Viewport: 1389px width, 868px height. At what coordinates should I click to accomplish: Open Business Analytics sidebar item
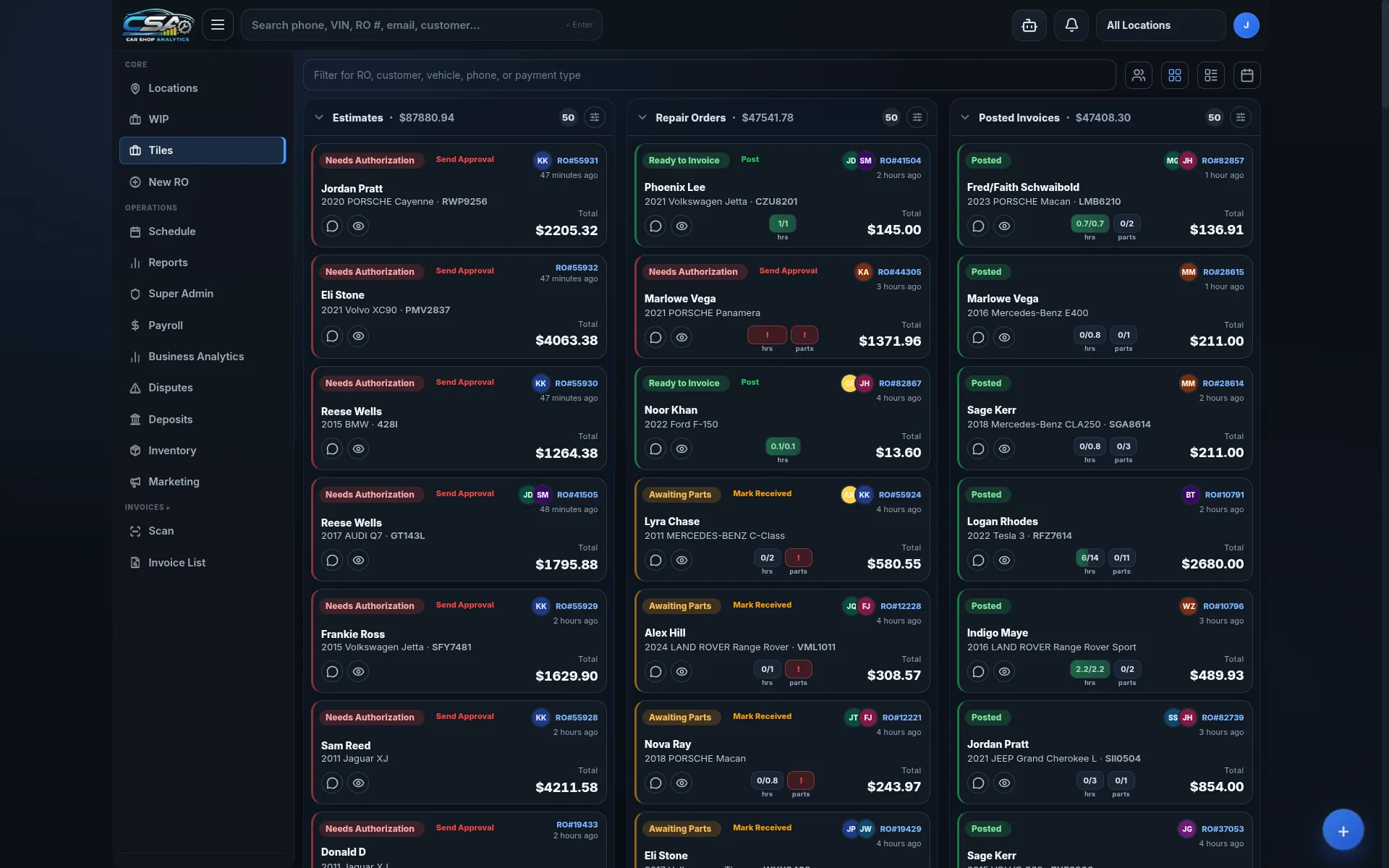point(203,357)
